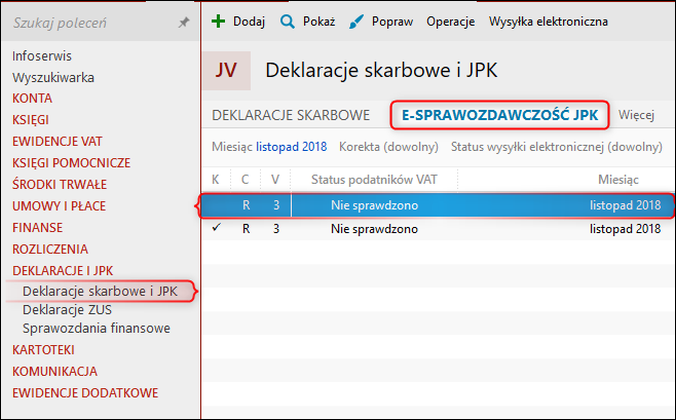This screenshot has height=420, width=676.
Task: Expand the KSIĘGI POMOCNICZE section
Action: (x=71, y=163)
